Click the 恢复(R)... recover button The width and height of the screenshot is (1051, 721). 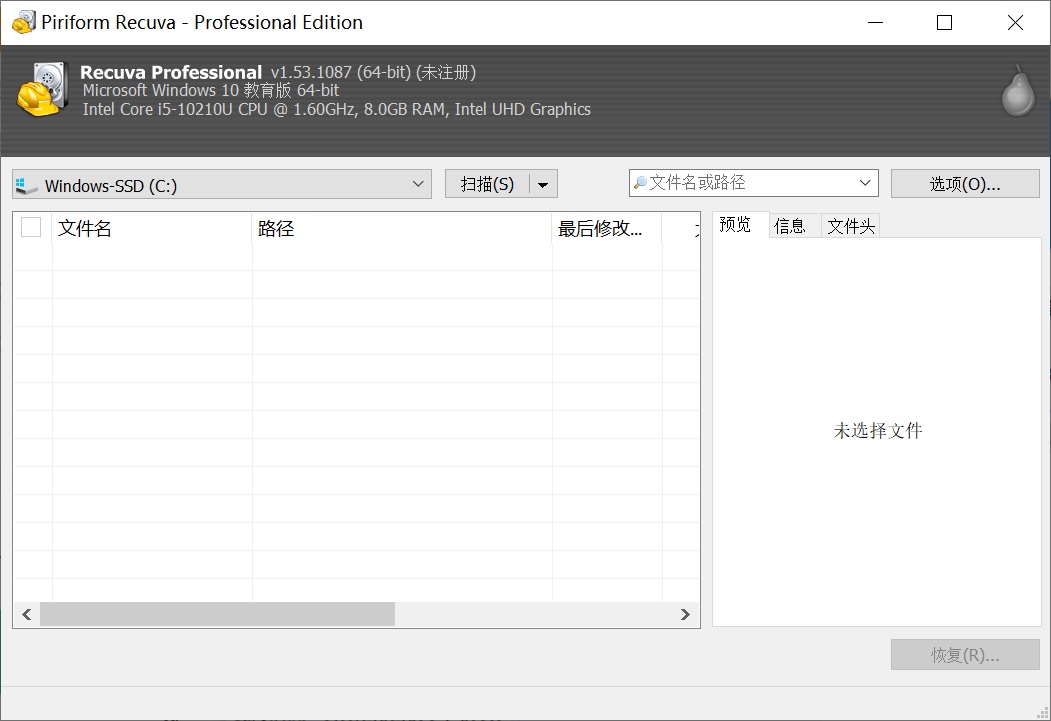(965, 655)
